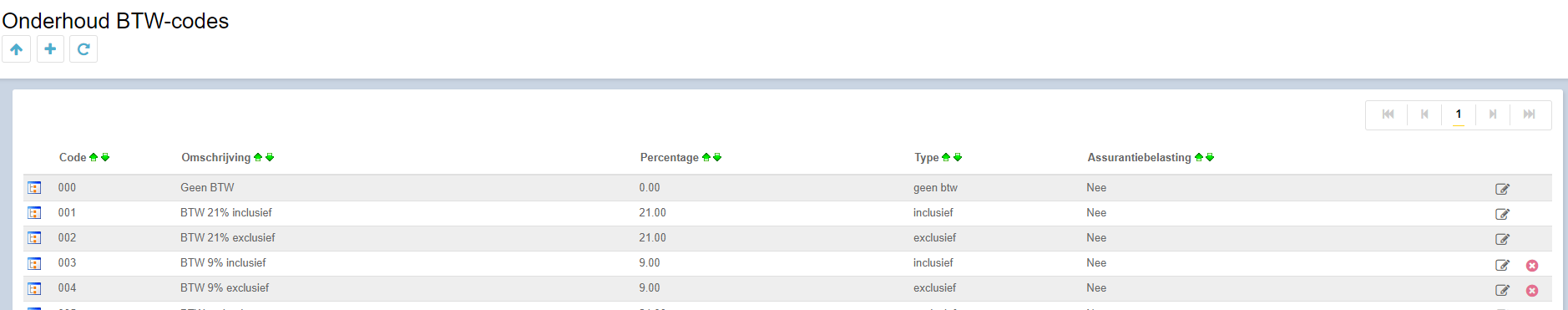Open details icon for code 003

tap(34, 263)
